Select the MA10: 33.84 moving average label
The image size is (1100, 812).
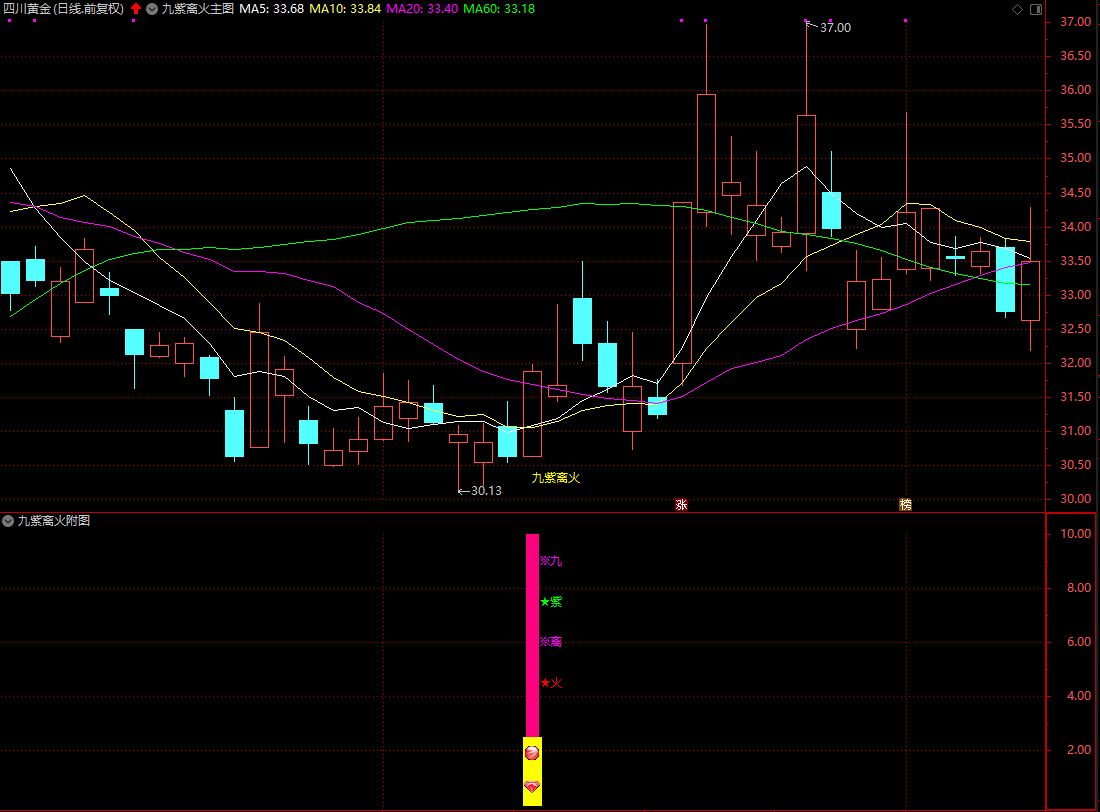345,9
